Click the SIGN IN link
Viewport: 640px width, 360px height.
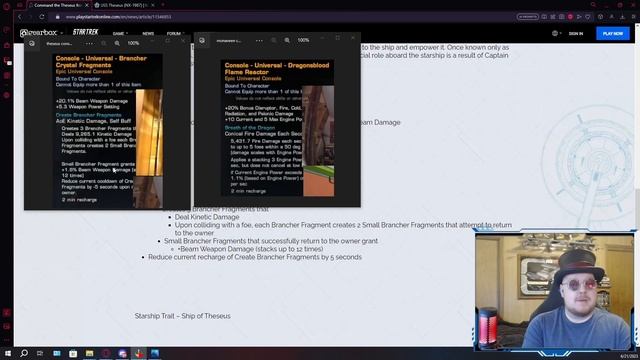[576, 33]
